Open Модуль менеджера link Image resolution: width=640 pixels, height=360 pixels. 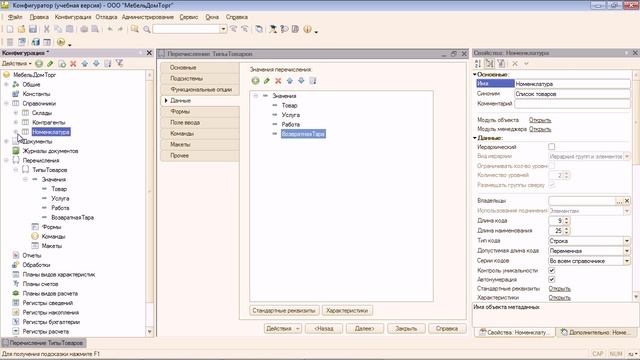(x=540, y=129)
